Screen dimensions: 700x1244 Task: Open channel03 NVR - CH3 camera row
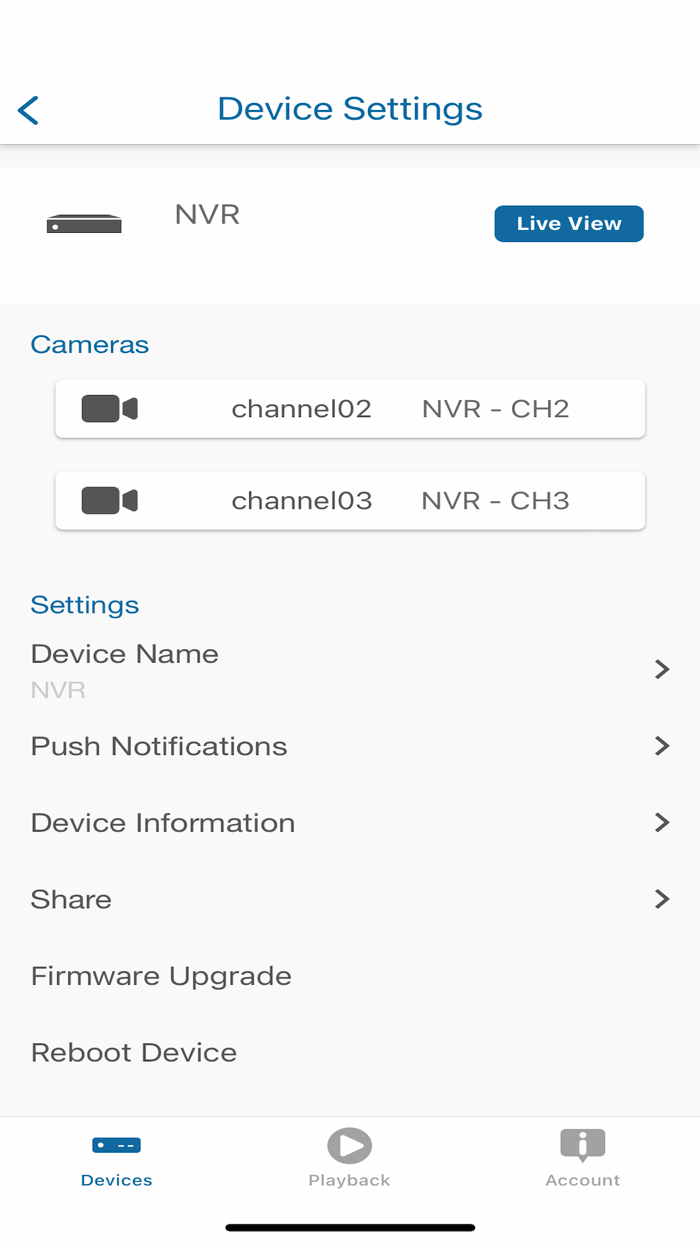tap(350, 500)
